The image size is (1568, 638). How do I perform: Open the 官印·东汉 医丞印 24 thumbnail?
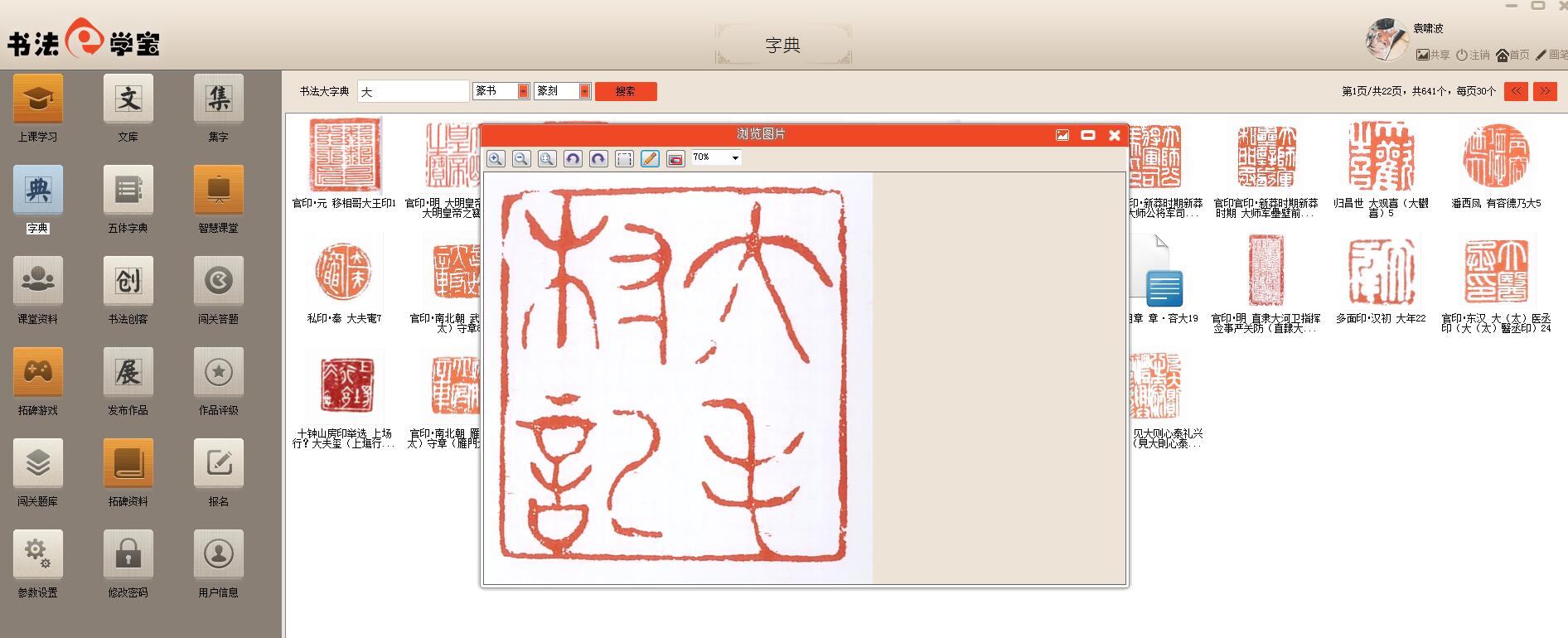click(1496, 272)
